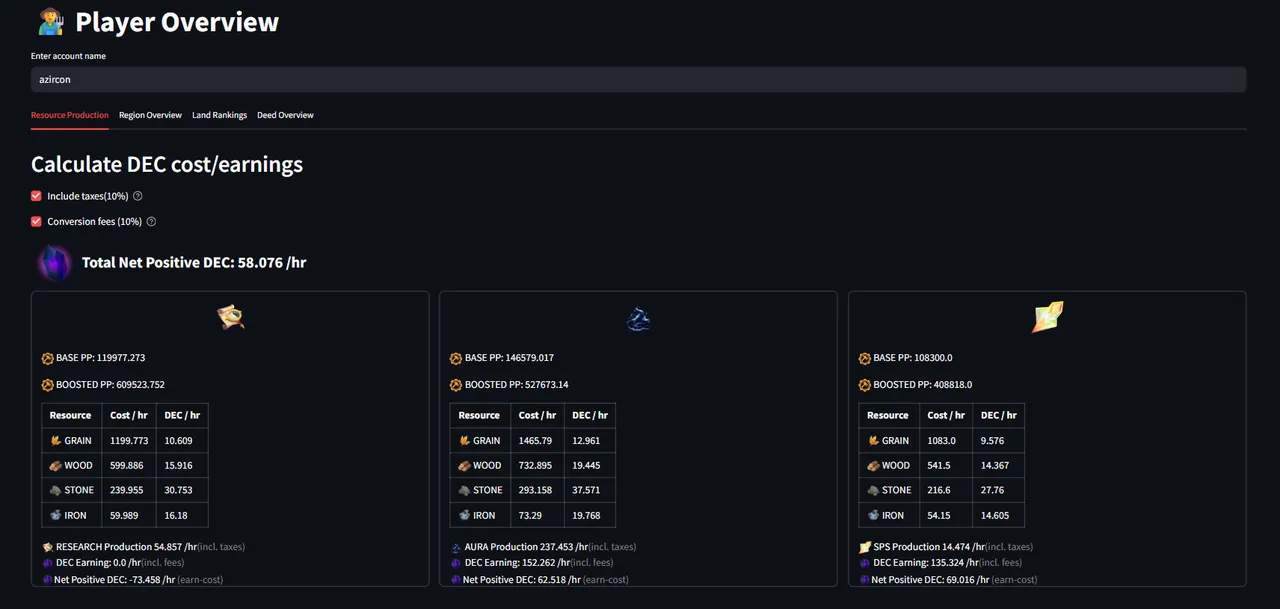Click help icon next to Conversion fees
This screenshot has height=609, width=1280.
[x=152, y=221]
